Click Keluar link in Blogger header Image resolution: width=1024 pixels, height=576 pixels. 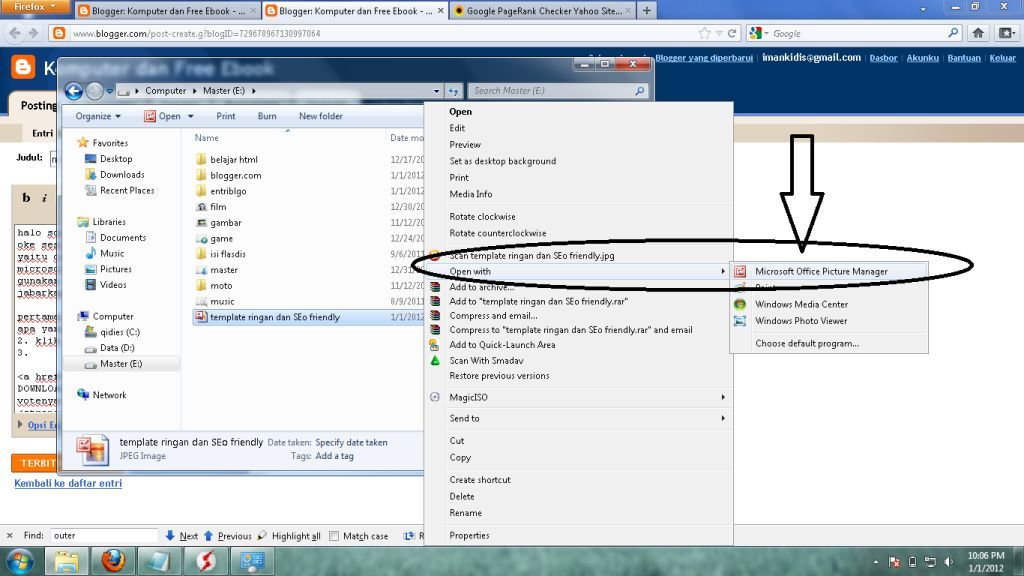(x=1002, y=58)
